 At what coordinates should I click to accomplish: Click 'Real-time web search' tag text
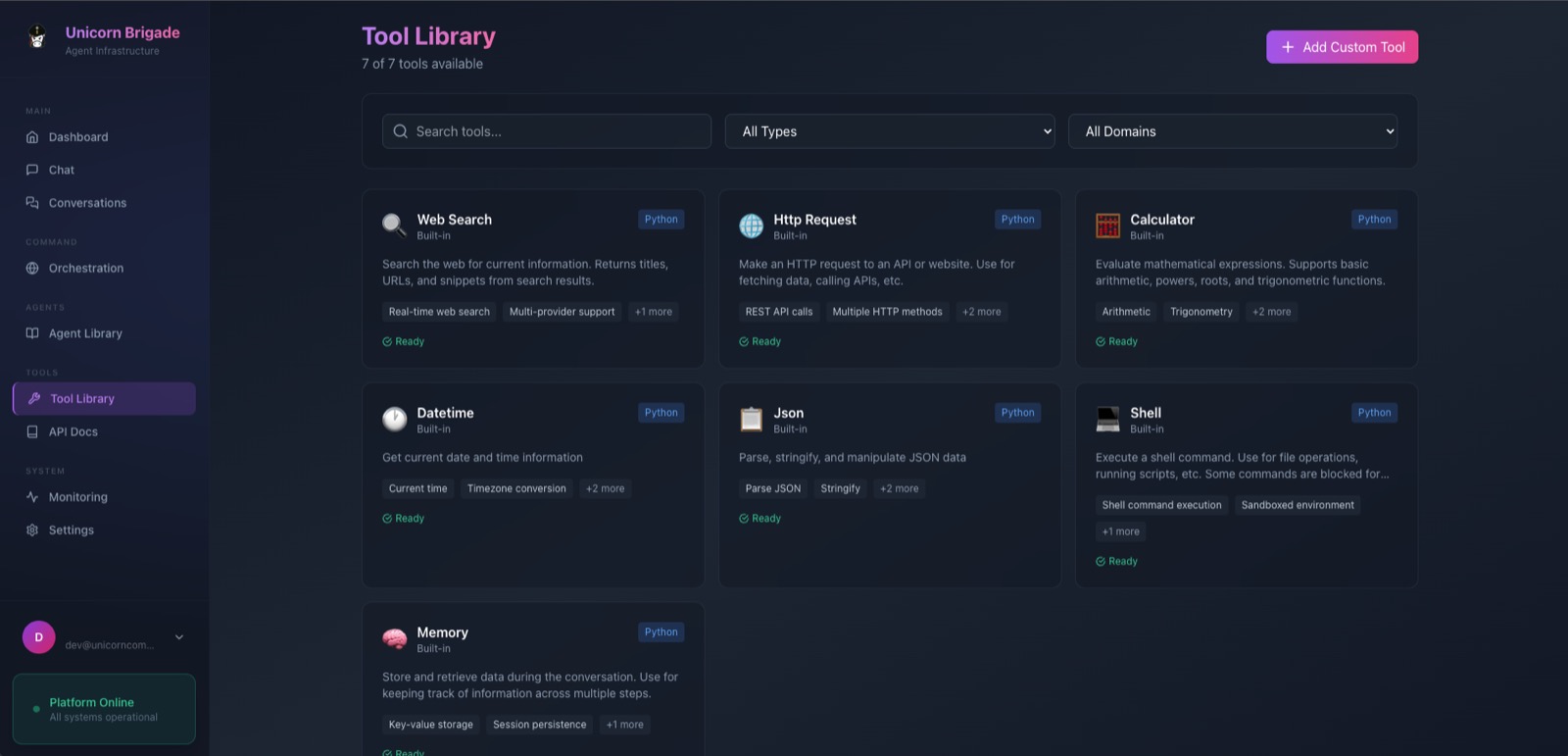pos(439,312)
